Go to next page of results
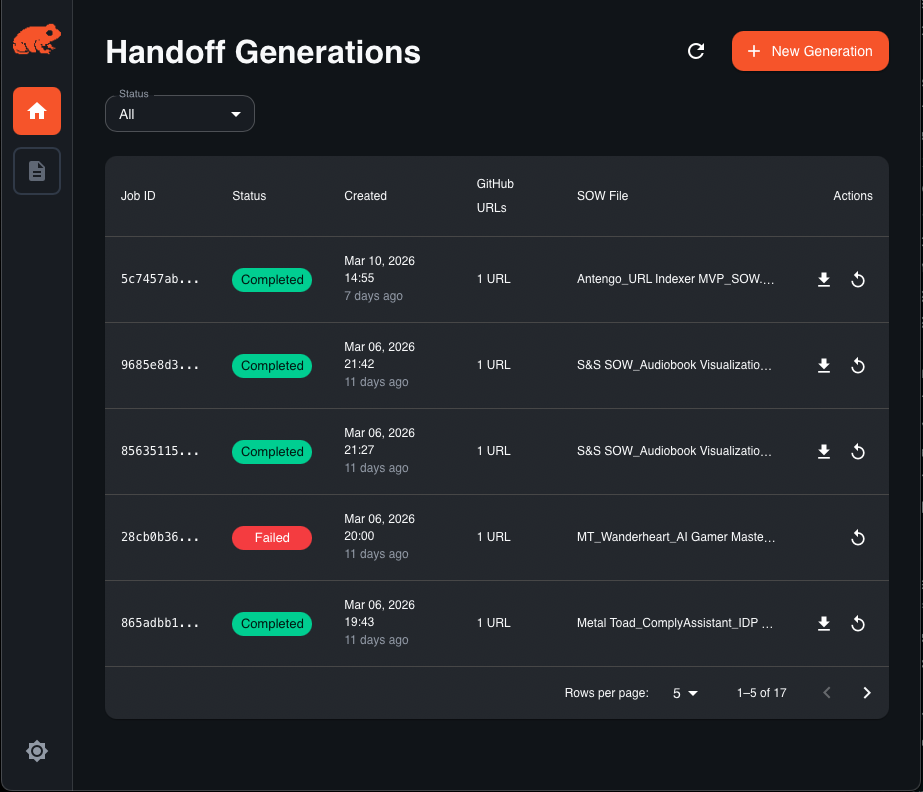This screenshot has height=792, width=923. [866, 692]
